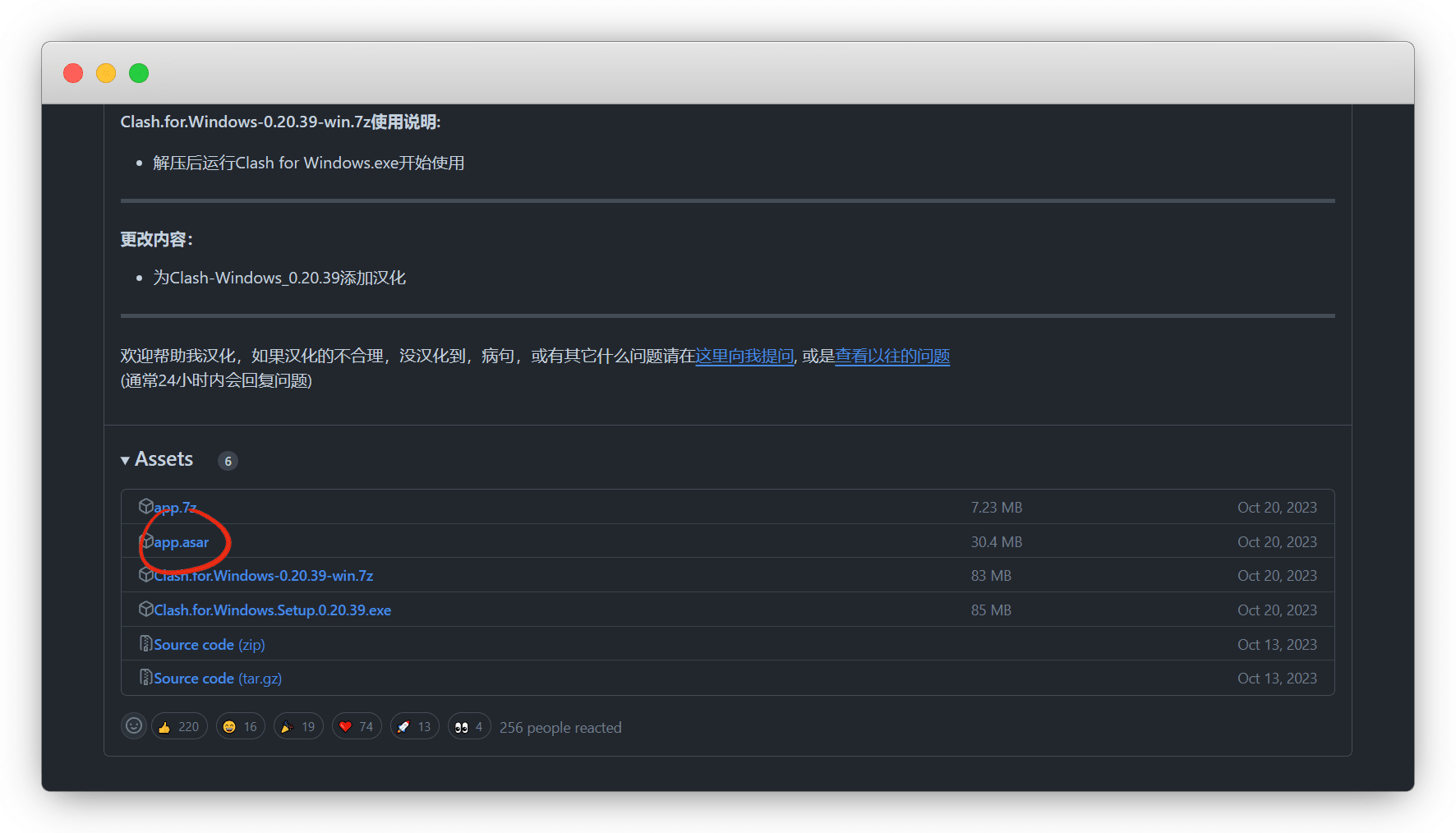Click Oct 20, 2023 date of app.7z
1456x833 pixels.
pos(1277,508)
